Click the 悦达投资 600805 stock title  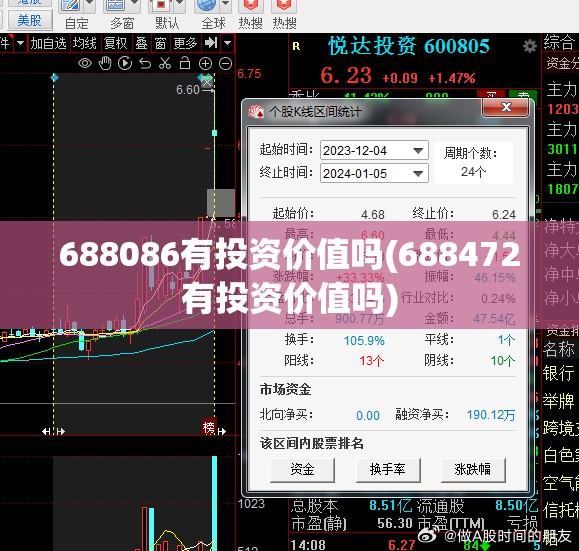pyautogui.click(x=409, y=46)
